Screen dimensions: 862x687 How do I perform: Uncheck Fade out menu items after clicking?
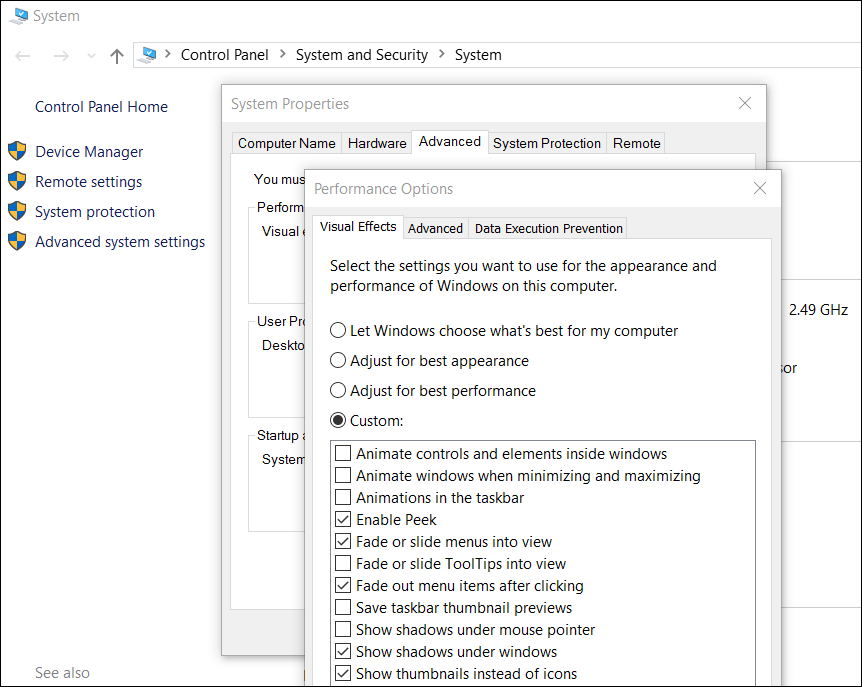pos(343,585)
